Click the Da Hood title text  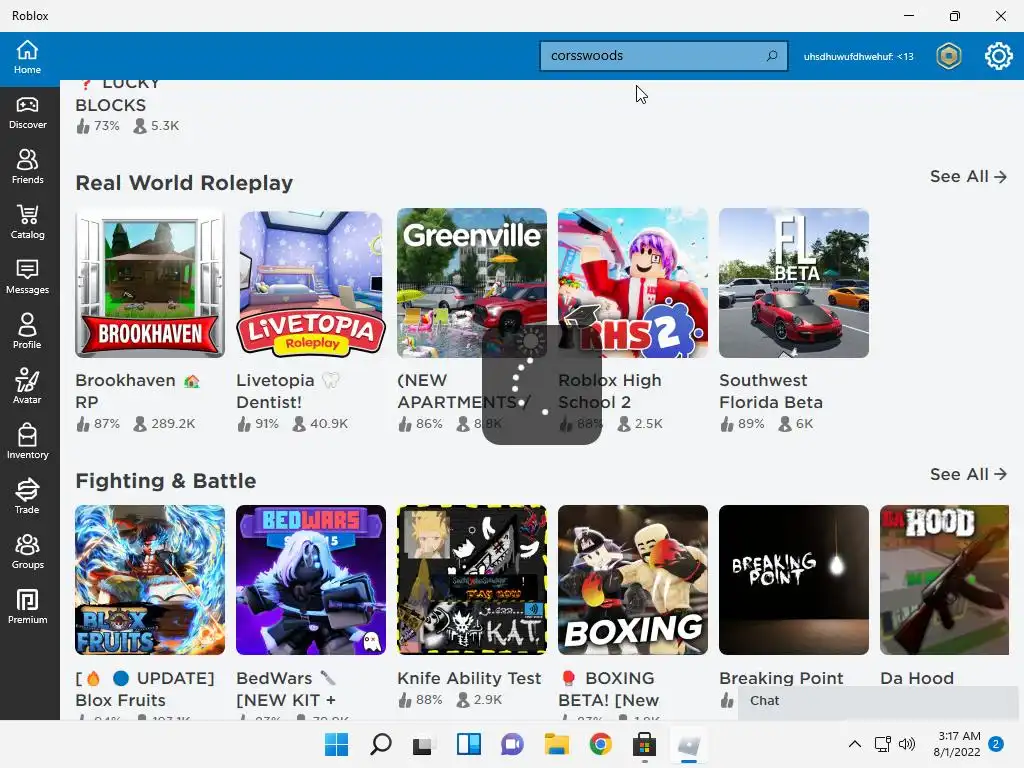tap(917, 678)
